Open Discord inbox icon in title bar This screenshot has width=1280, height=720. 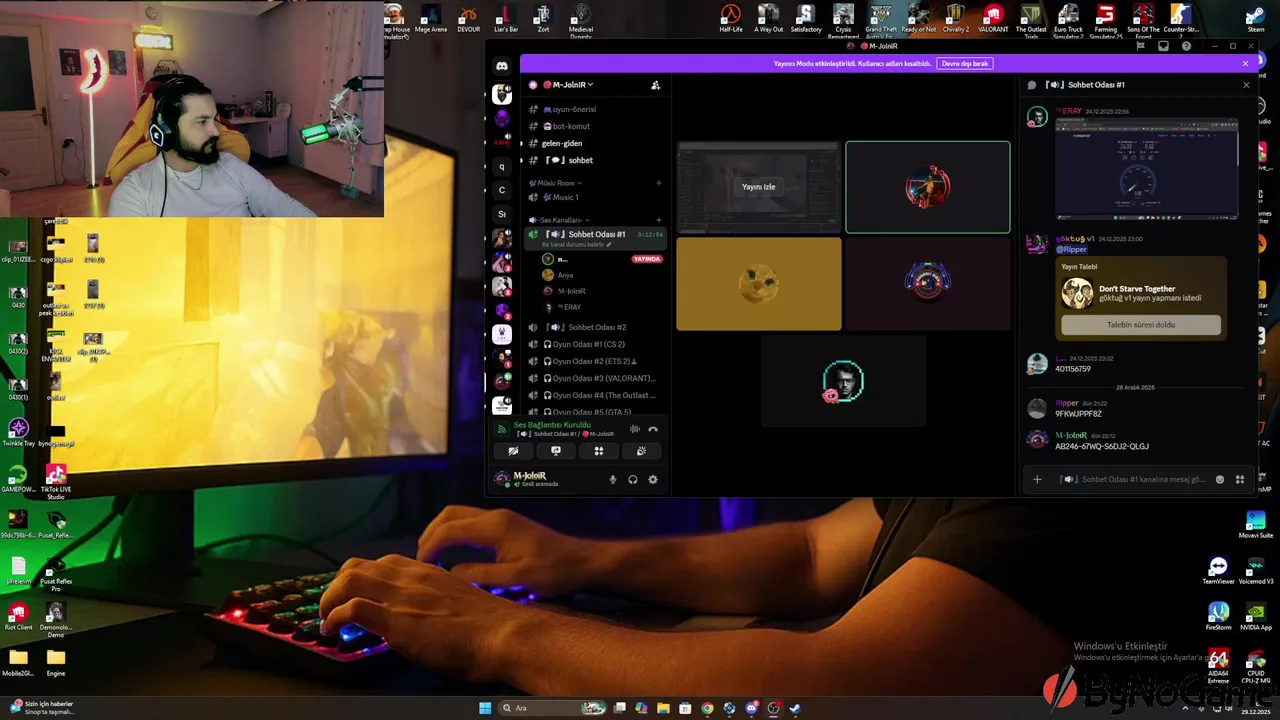[1163, 46]
